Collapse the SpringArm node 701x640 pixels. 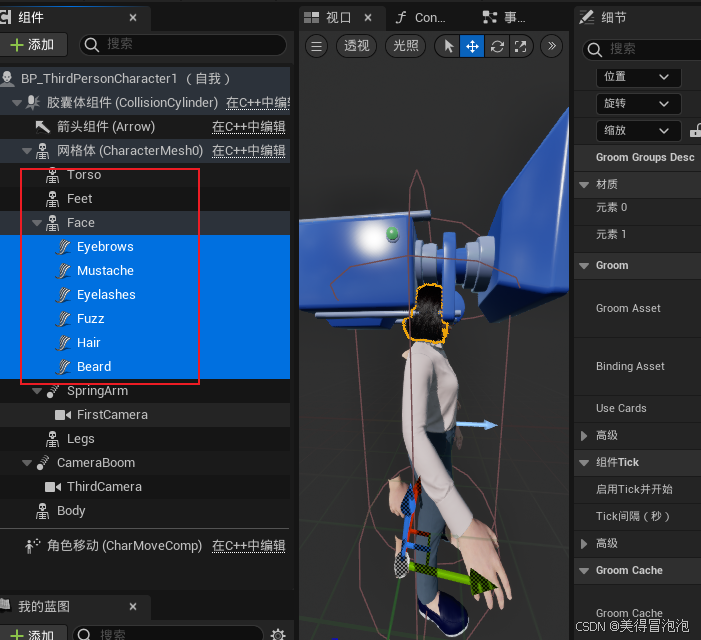(x=37, y=391)
